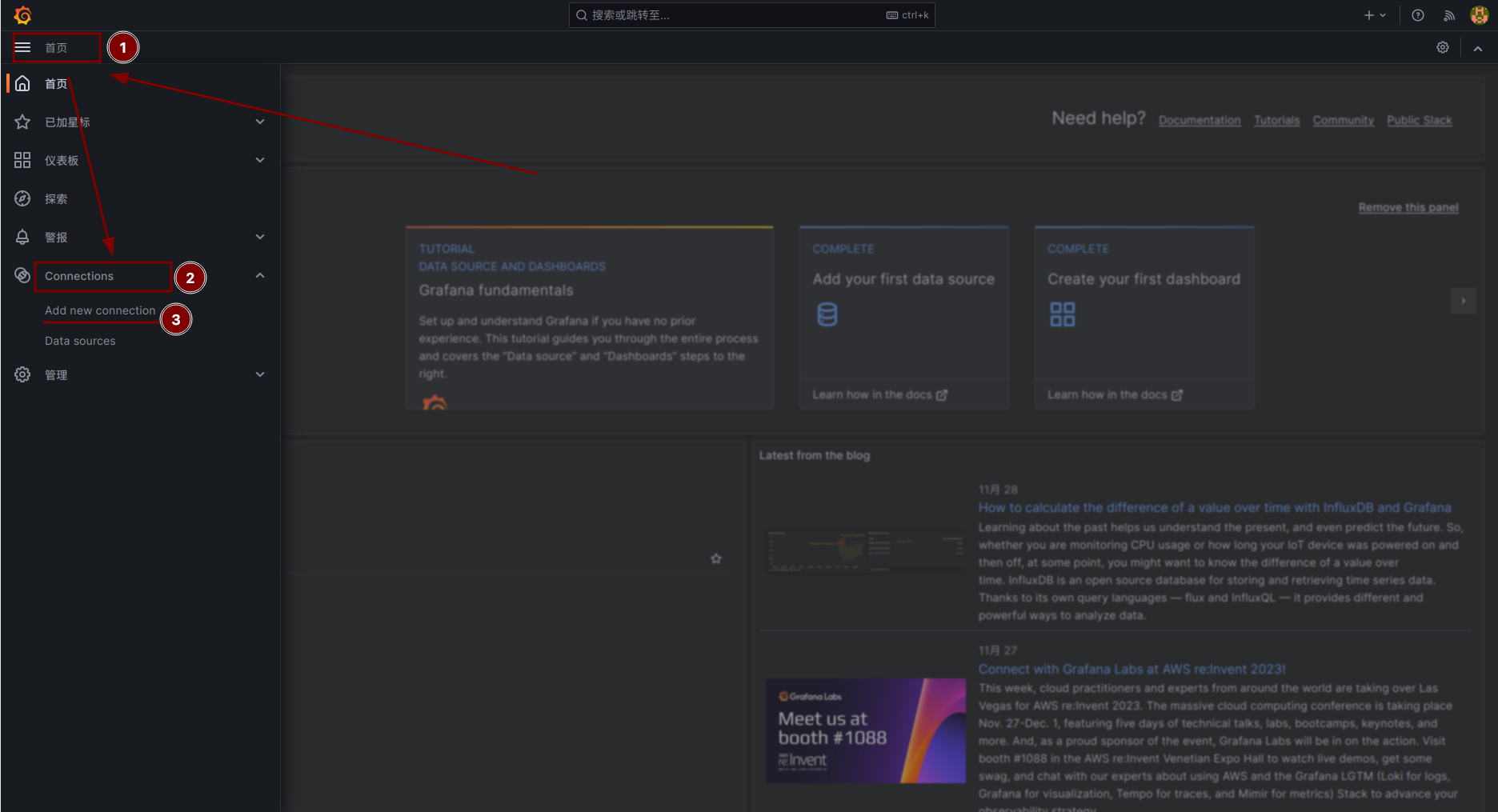Click the user profile avatar
The image size is (1498, 812).
(1479, 15)
